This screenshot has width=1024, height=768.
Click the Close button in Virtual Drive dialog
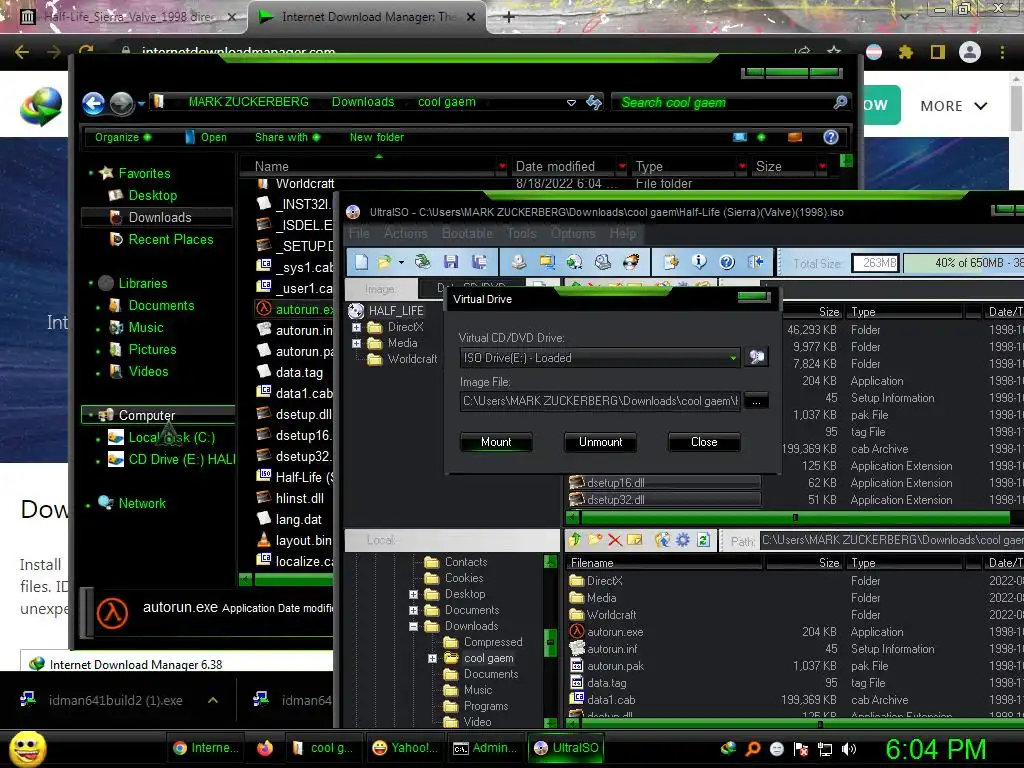click(704, 442)
